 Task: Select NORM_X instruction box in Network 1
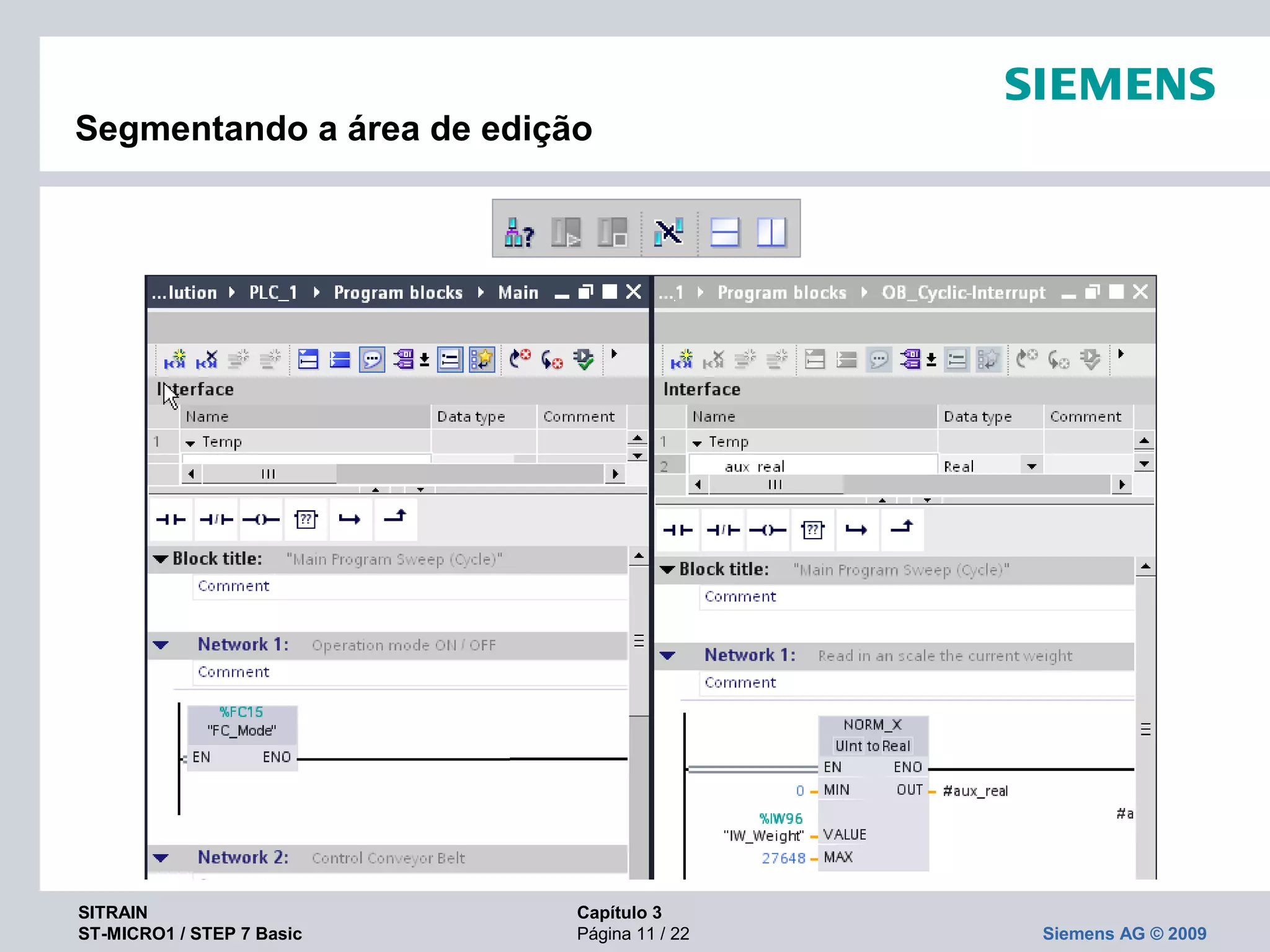click(873, 793)
